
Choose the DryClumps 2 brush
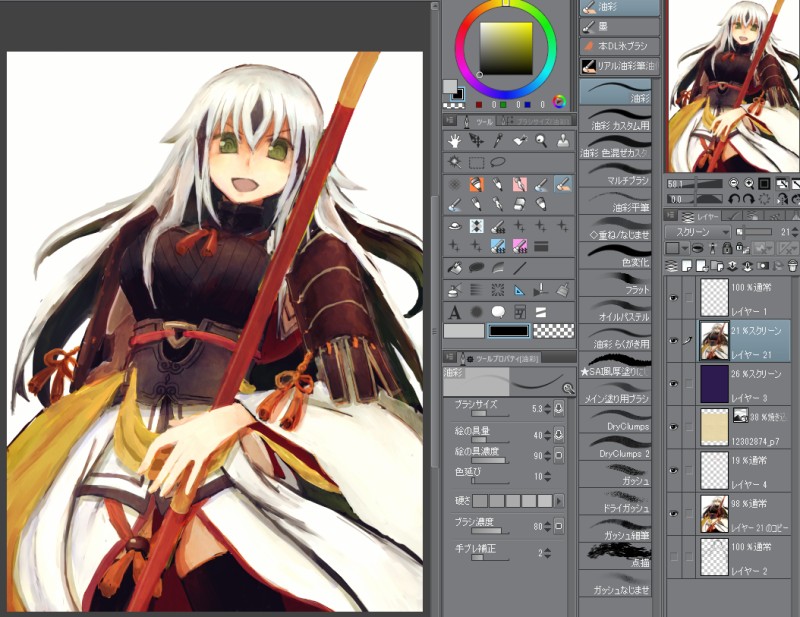click(615, 448)
